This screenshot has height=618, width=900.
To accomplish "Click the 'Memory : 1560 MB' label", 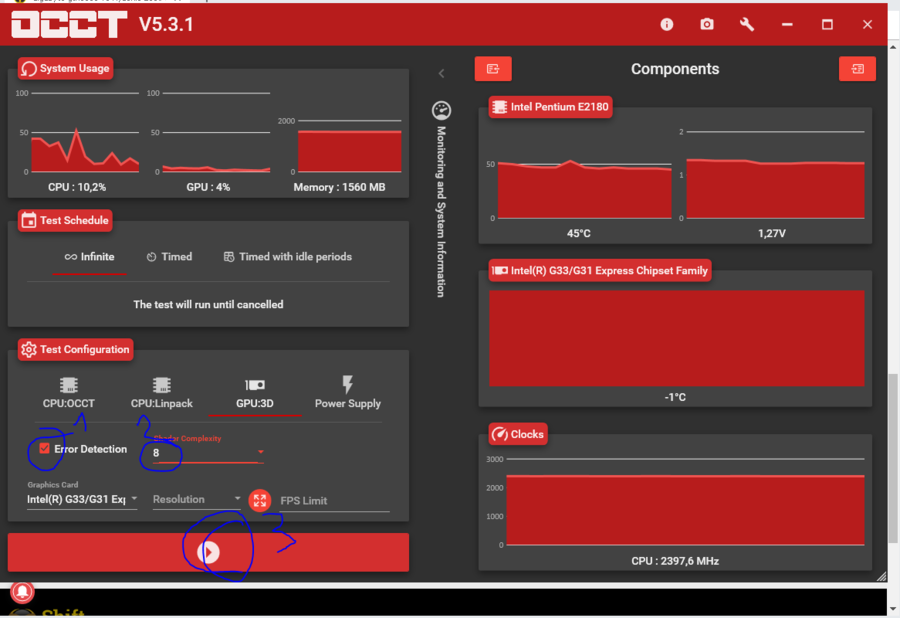I will click(339, 187).
